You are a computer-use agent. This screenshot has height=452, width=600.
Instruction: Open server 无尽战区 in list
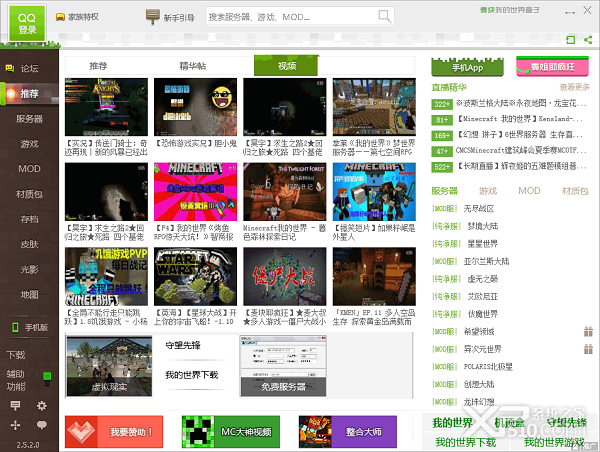[479, 209]
